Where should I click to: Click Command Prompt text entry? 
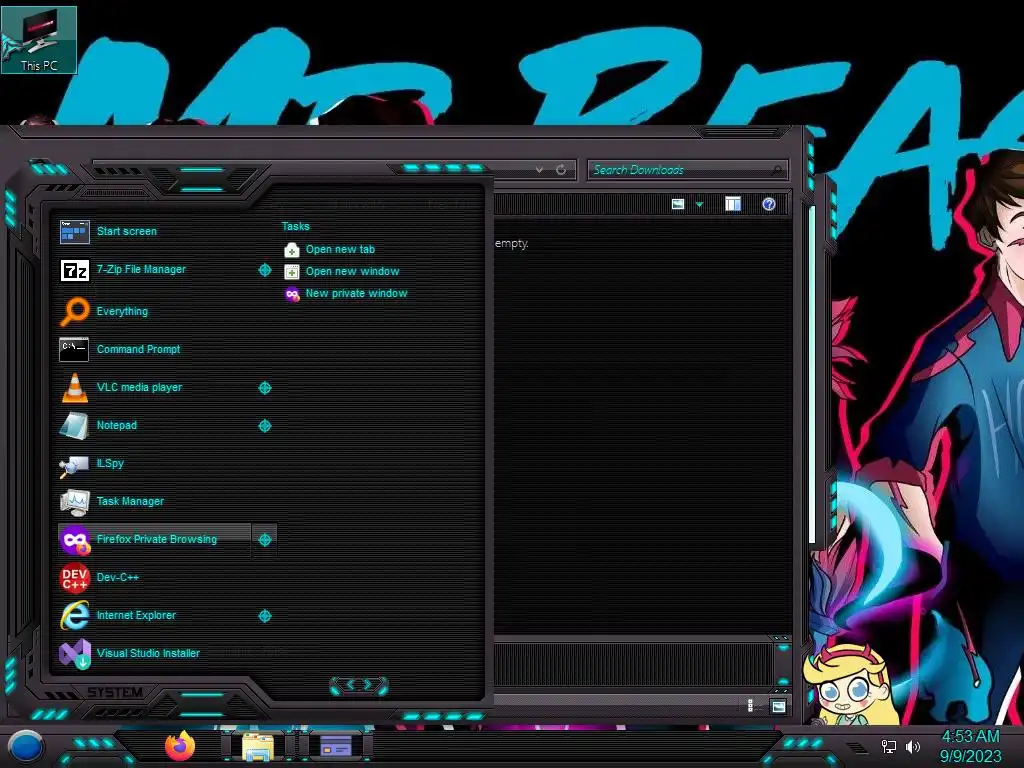click(138, 349)
